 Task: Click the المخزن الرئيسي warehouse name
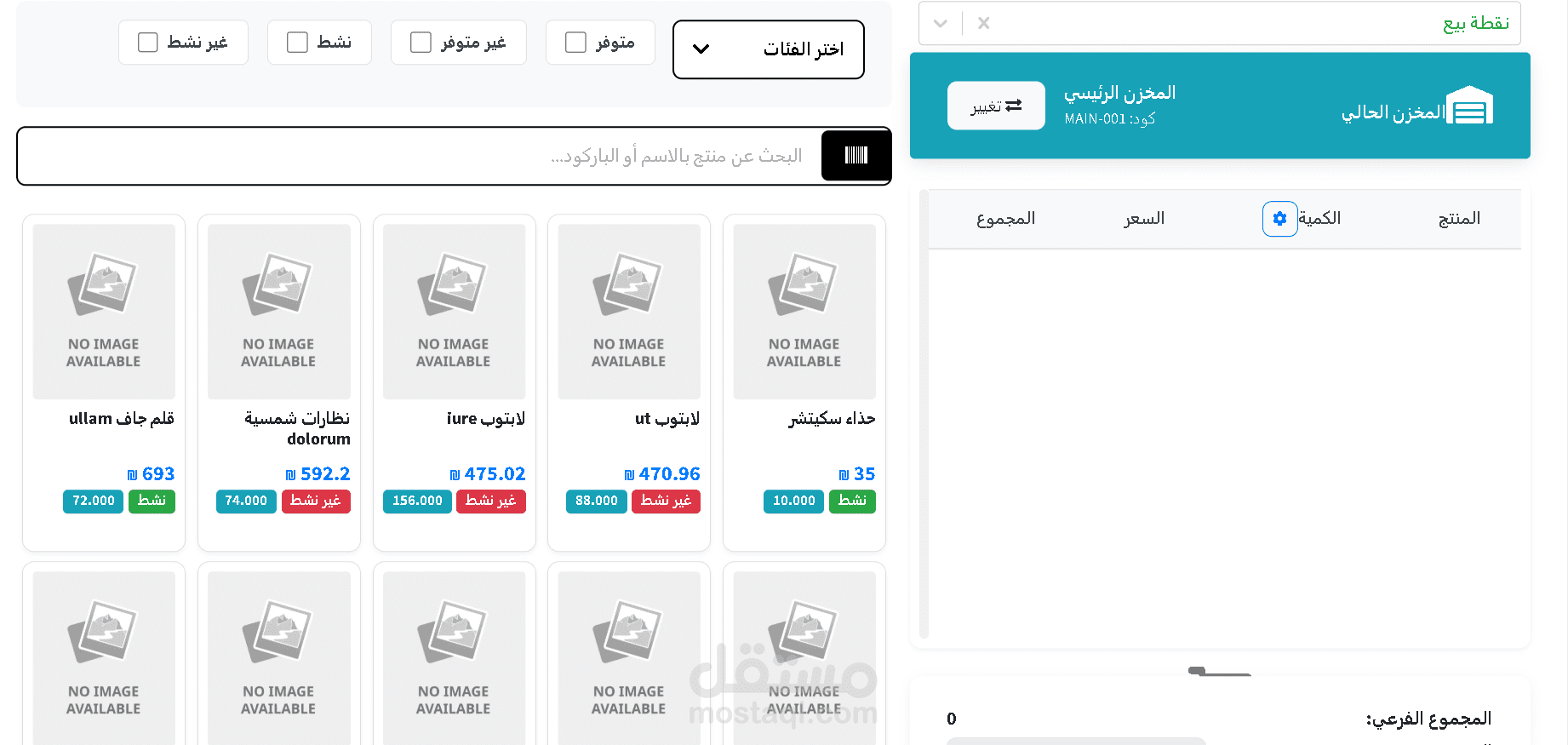[x=1119, y=93]
